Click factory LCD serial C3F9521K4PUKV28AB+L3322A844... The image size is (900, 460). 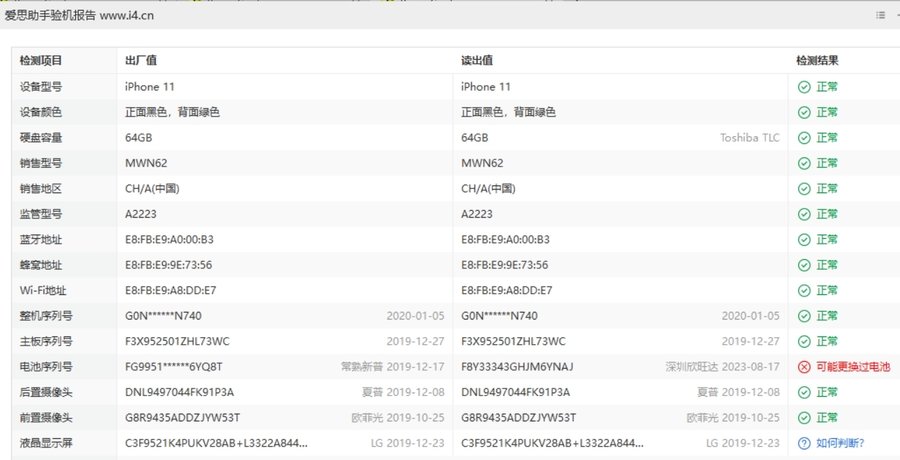point(216,443)
